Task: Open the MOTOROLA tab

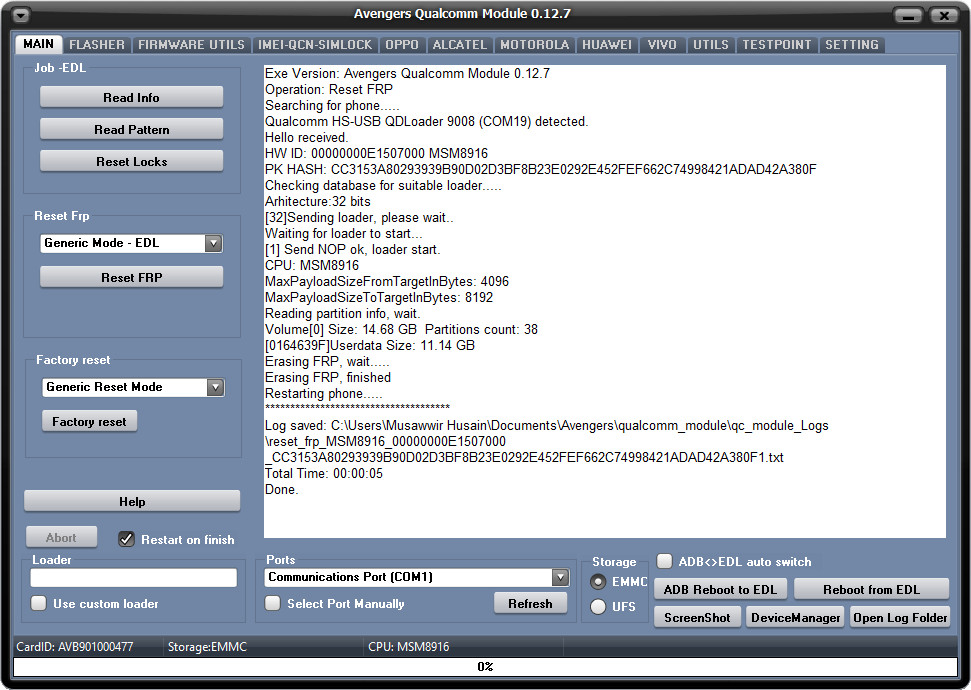Action: (534, 45)
